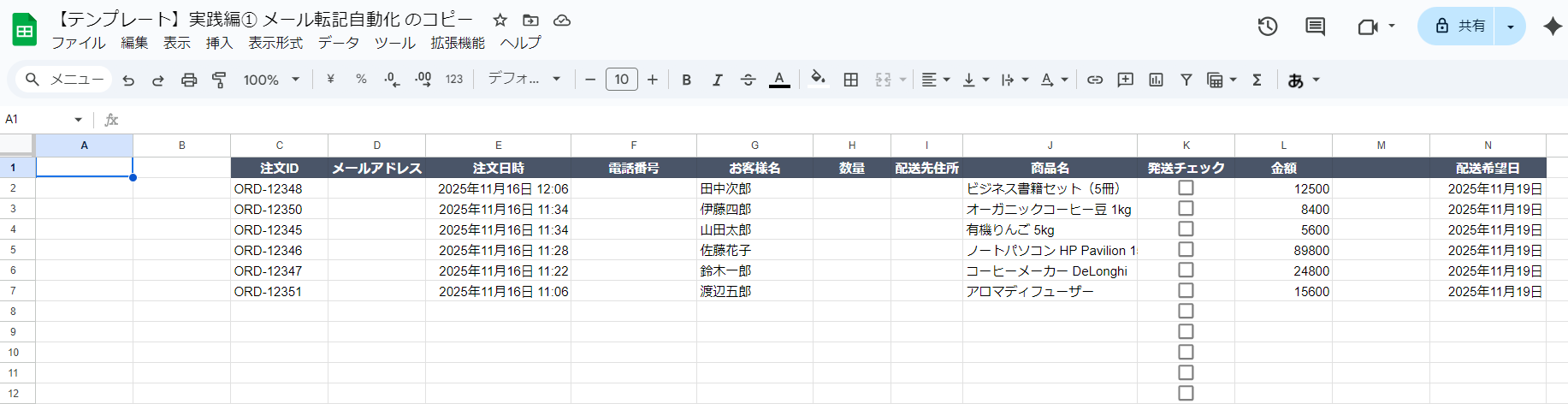Screen dimensions: 1568x404
Task: Click the font size field
Action: pyautogui.click(x=621, y=80)
